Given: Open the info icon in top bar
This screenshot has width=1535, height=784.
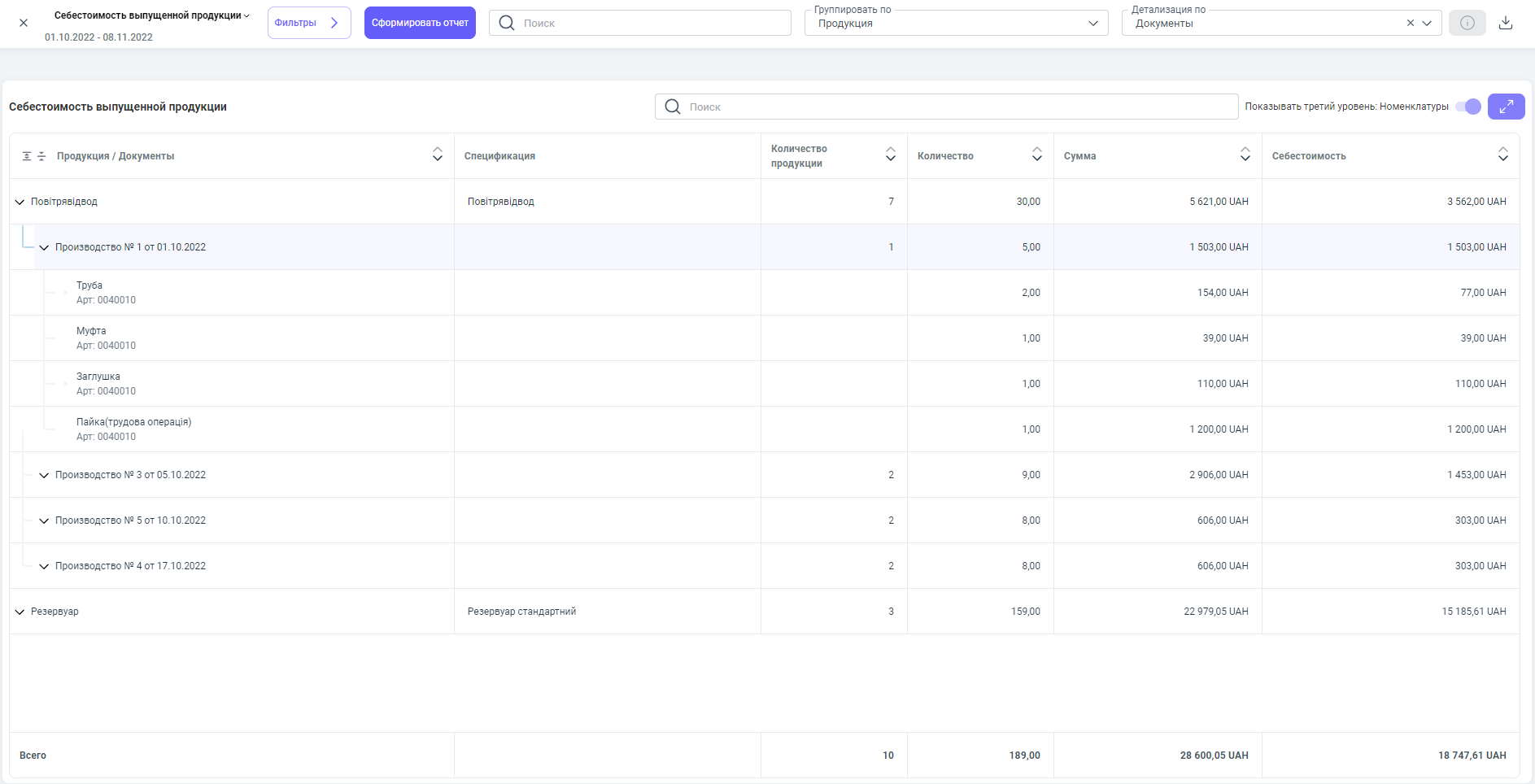Looking at the screenshot, I should (1467, 23).
